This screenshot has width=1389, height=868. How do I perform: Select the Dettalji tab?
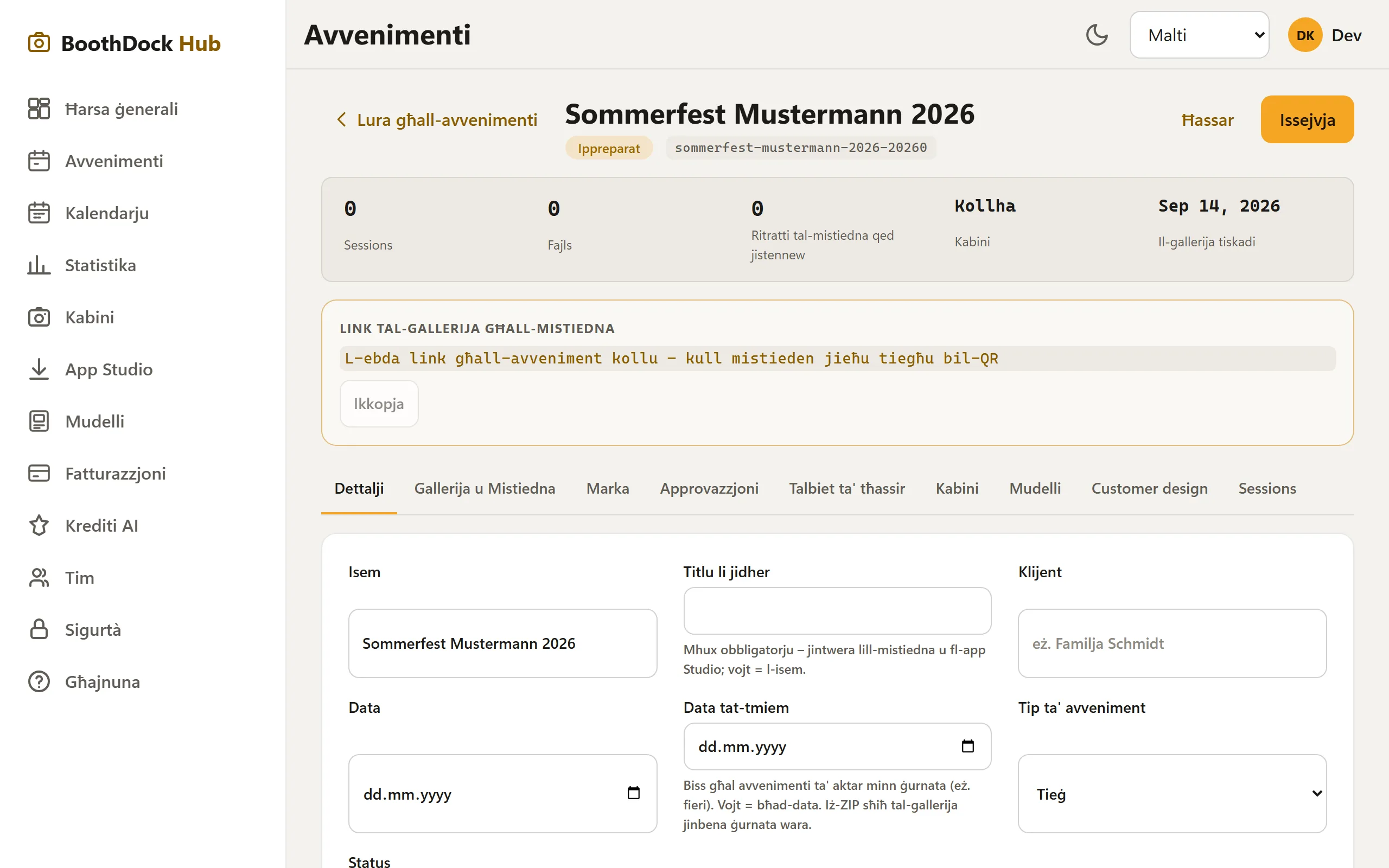[359, 489]
